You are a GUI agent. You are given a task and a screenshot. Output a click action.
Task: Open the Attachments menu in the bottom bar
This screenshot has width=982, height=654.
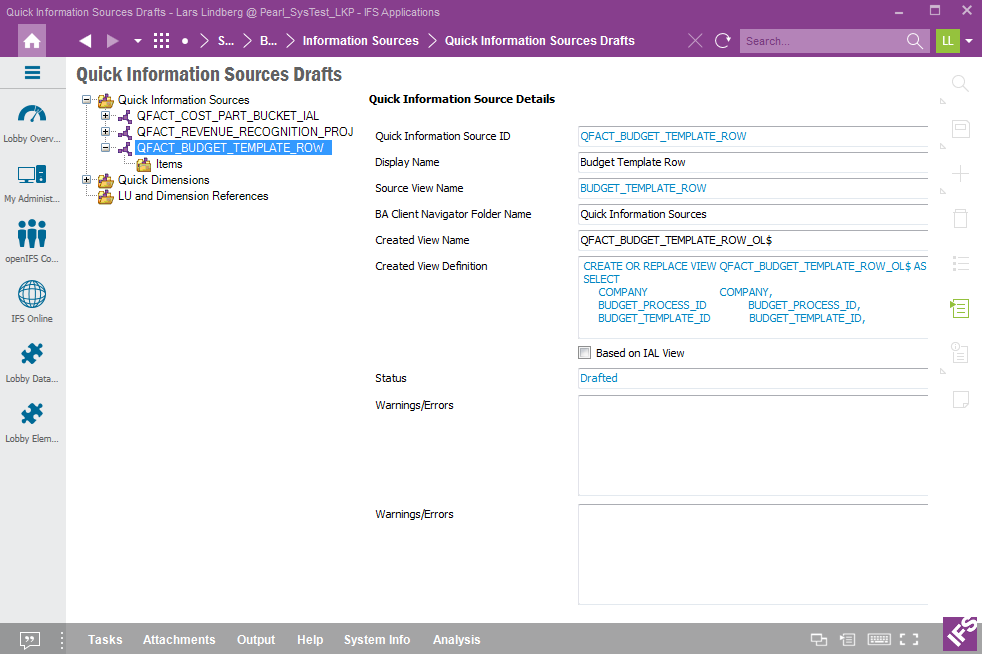179,640
